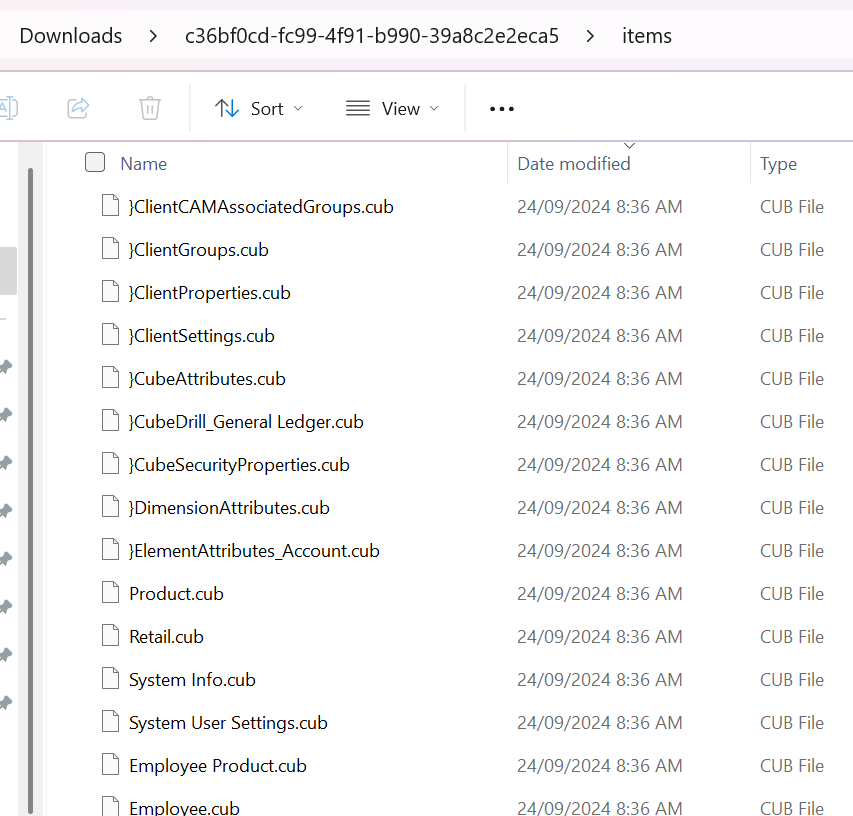The height and width of the screenshot is (816, 853).
Task: Select the Retail.cub file name
Action: [166, 636]
